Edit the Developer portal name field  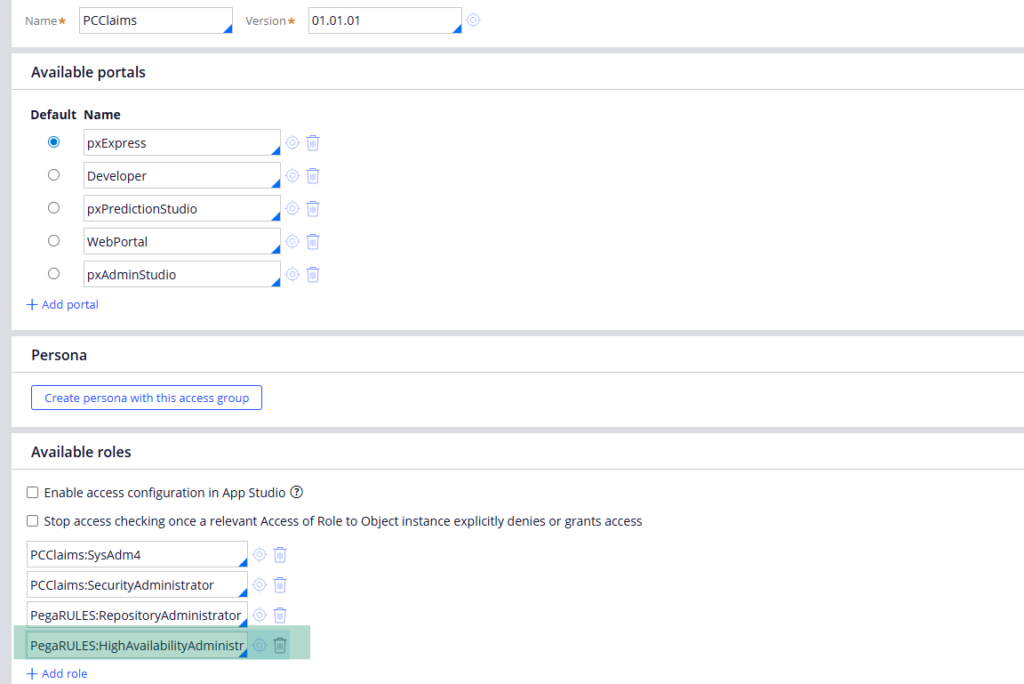pyautogui.click(x=182, y=175)
